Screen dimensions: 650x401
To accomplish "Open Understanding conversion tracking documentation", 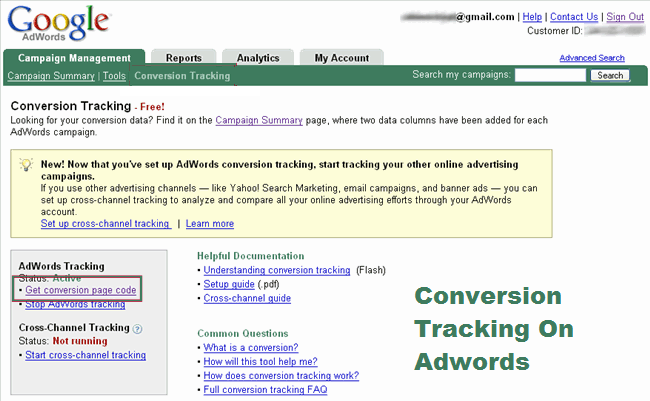I will click(277, 270).
